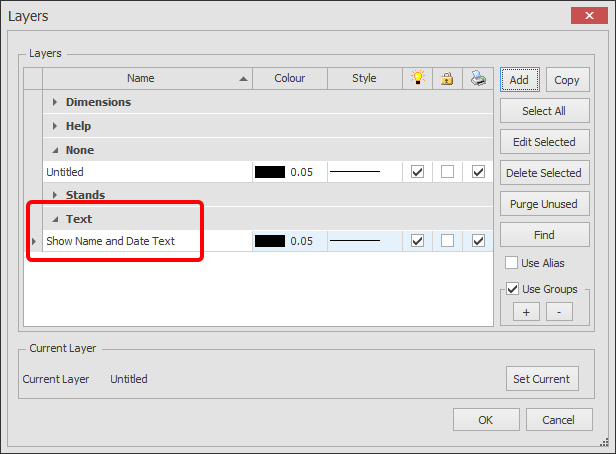Click the Style column header
Image resolution: width=616 pixels, height=454 pixels.
tap(365, 78)
